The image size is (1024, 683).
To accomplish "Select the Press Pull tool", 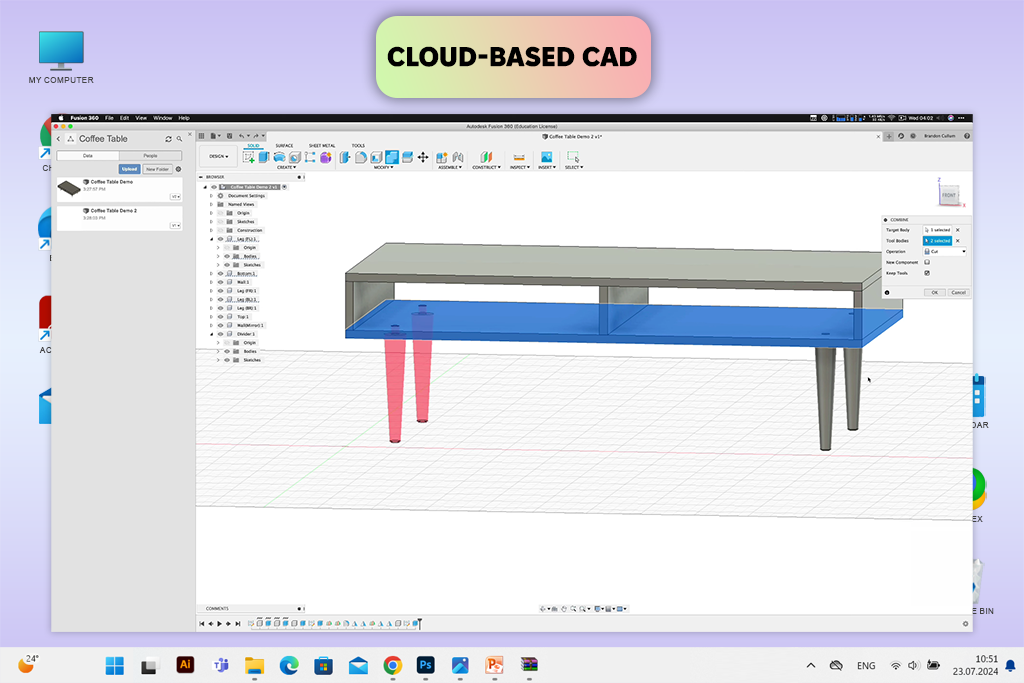I will pos(345,157).
